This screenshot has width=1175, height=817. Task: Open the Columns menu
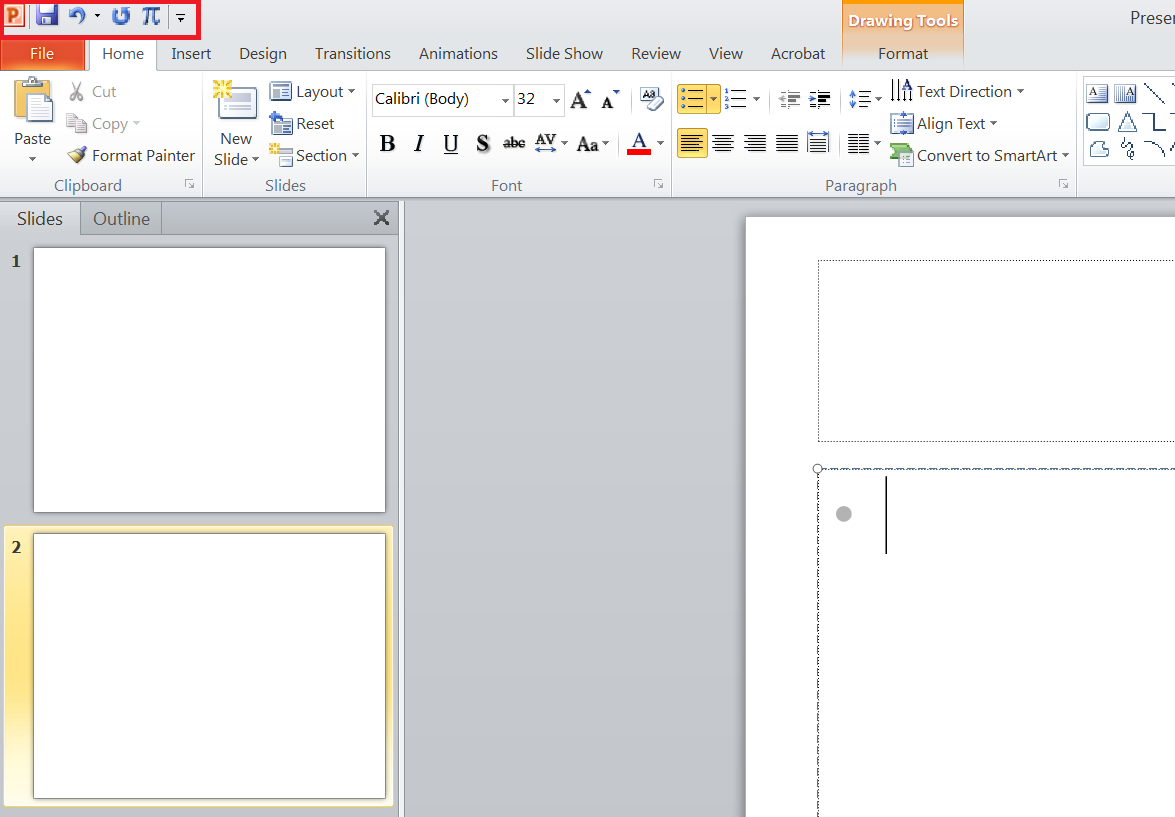tap(864, 143)
